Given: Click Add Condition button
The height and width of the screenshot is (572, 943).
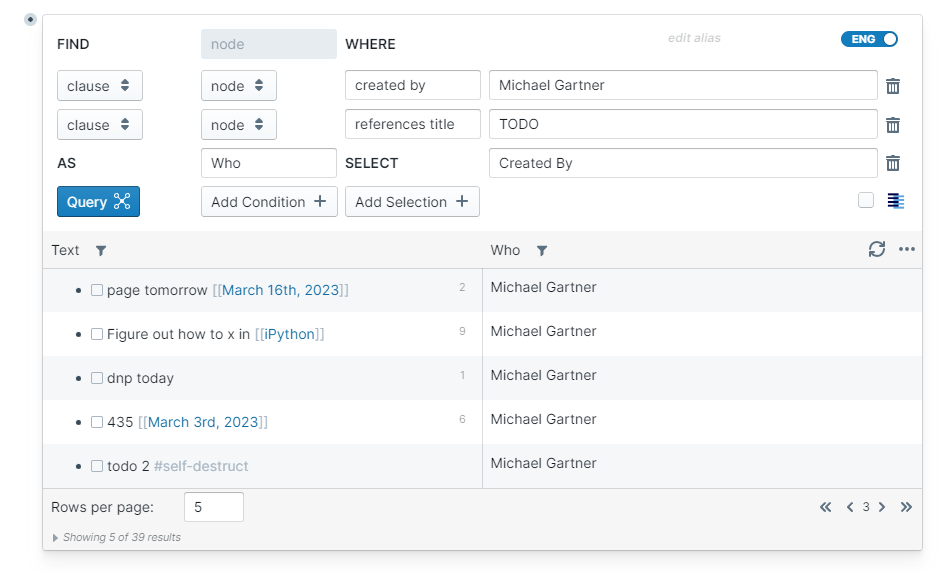Looking at the screenshot, I should click(269, 202).
